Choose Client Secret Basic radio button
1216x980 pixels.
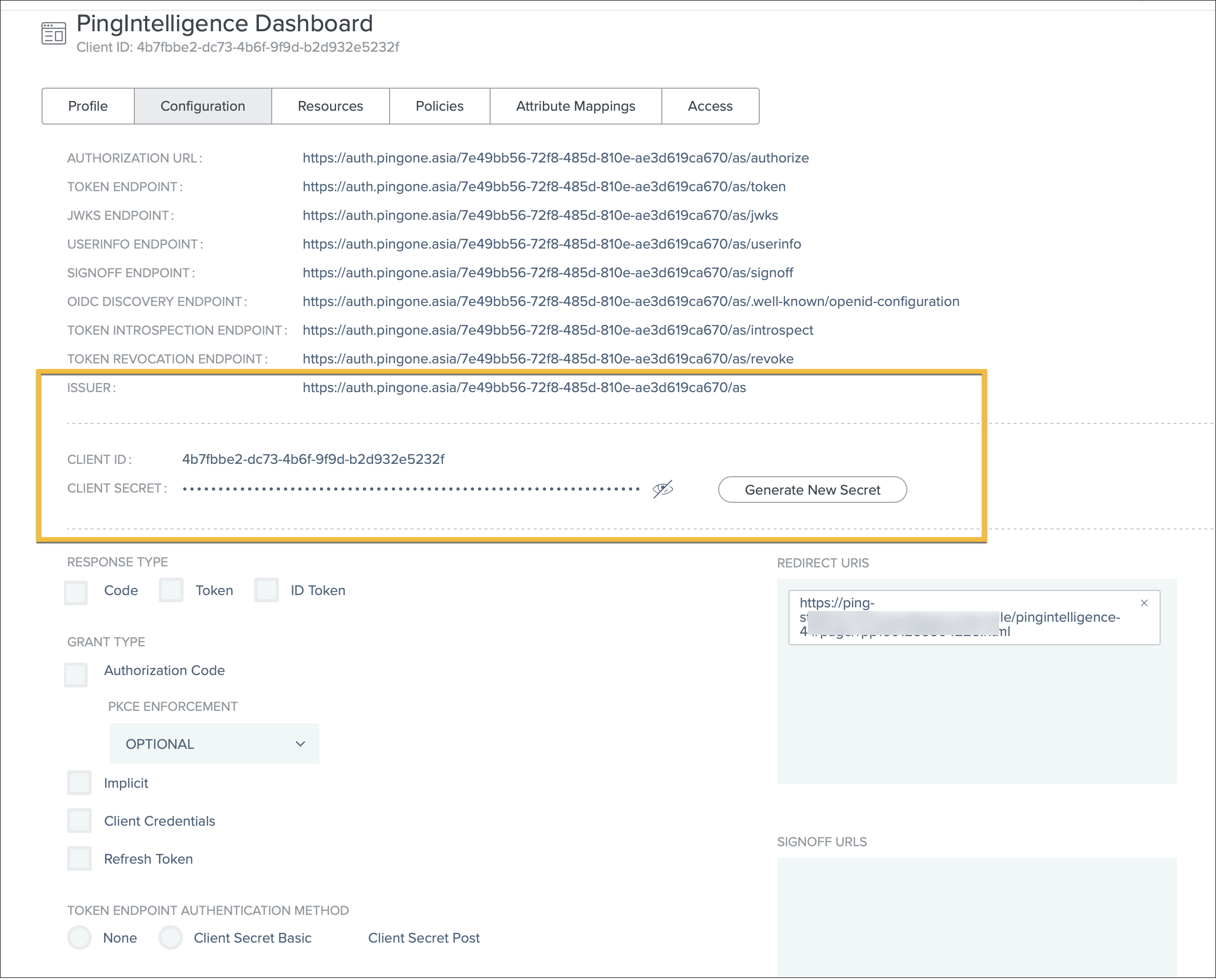tap(171, 937)
